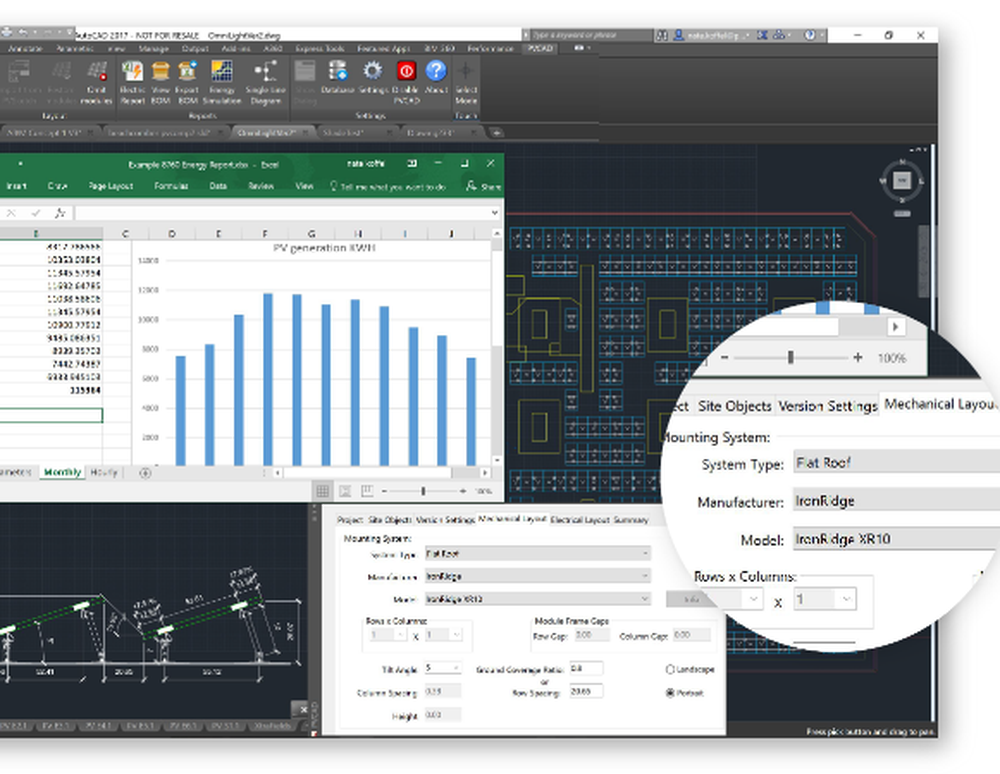The image size is (1000, 774).
Task: Select the Landscape orientation radio button
Action: click(670, 669)
